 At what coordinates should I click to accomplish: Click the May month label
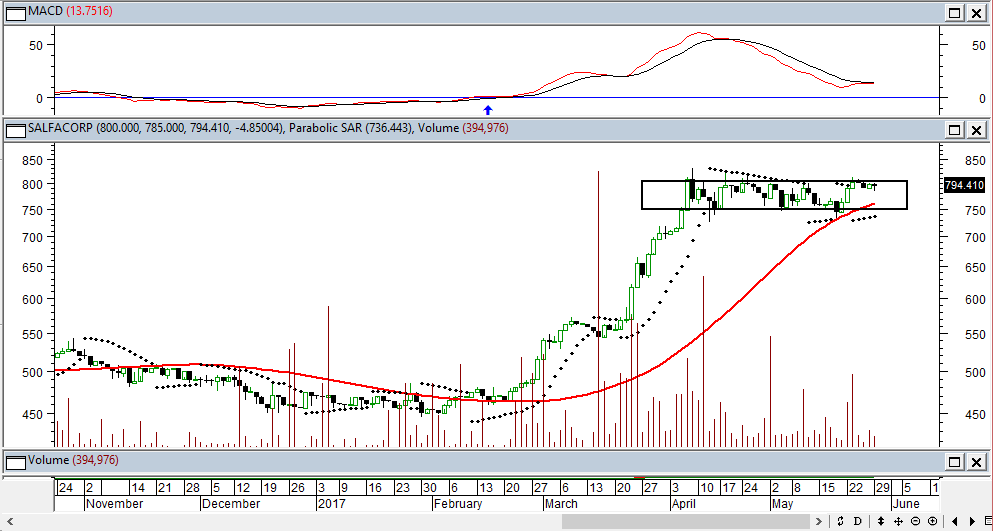point(783,504)
